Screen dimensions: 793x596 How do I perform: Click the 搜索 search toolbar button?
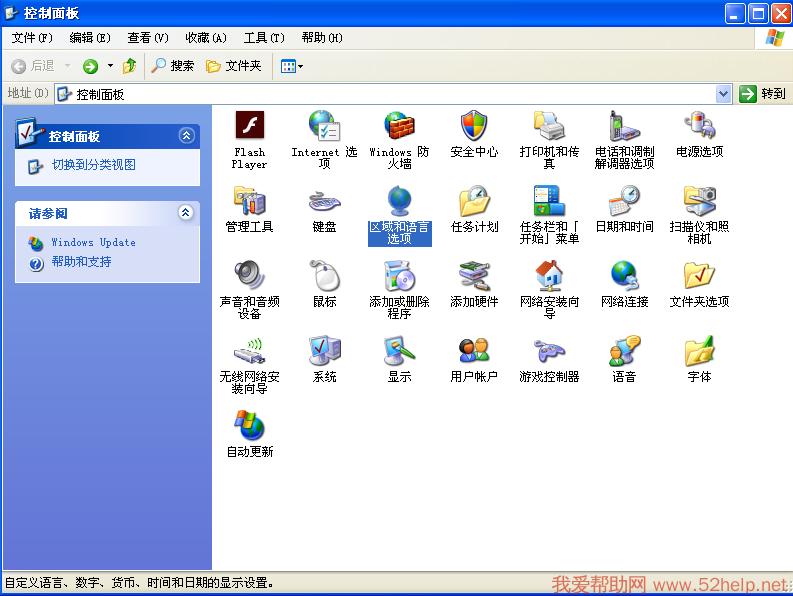pos(173,66)
